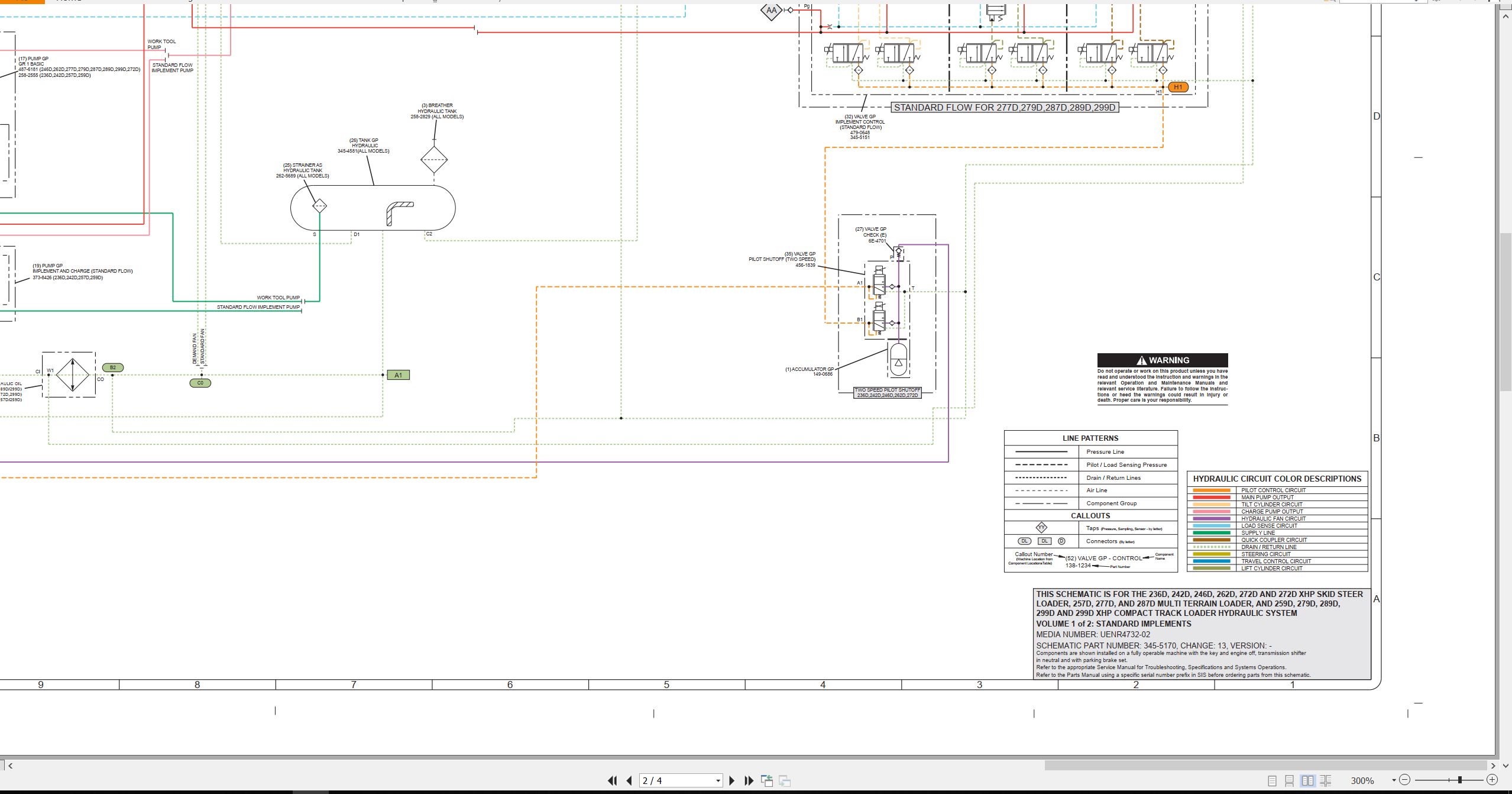The image size is (1512, 794).
Task: Click the '(25) STRAINER AS' callout
Action: [303, 170]
